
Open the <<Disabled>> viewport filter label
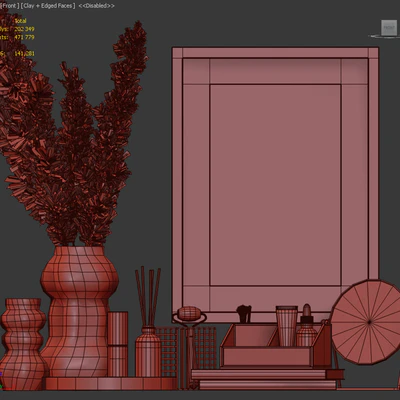coord(97,6)
